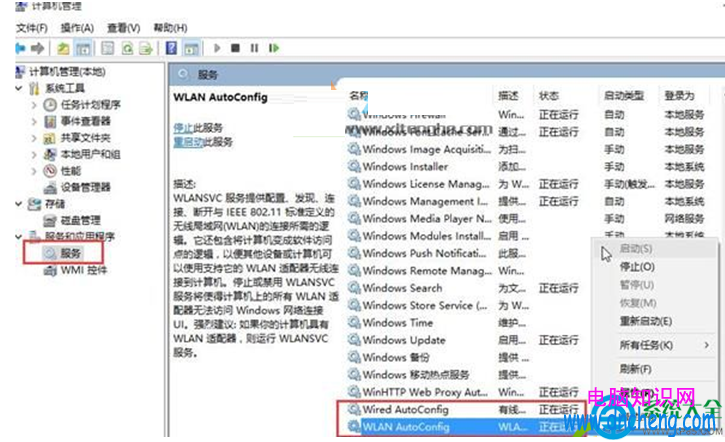Click the Forward arrow in the toolbar

[x=37, y=48]
